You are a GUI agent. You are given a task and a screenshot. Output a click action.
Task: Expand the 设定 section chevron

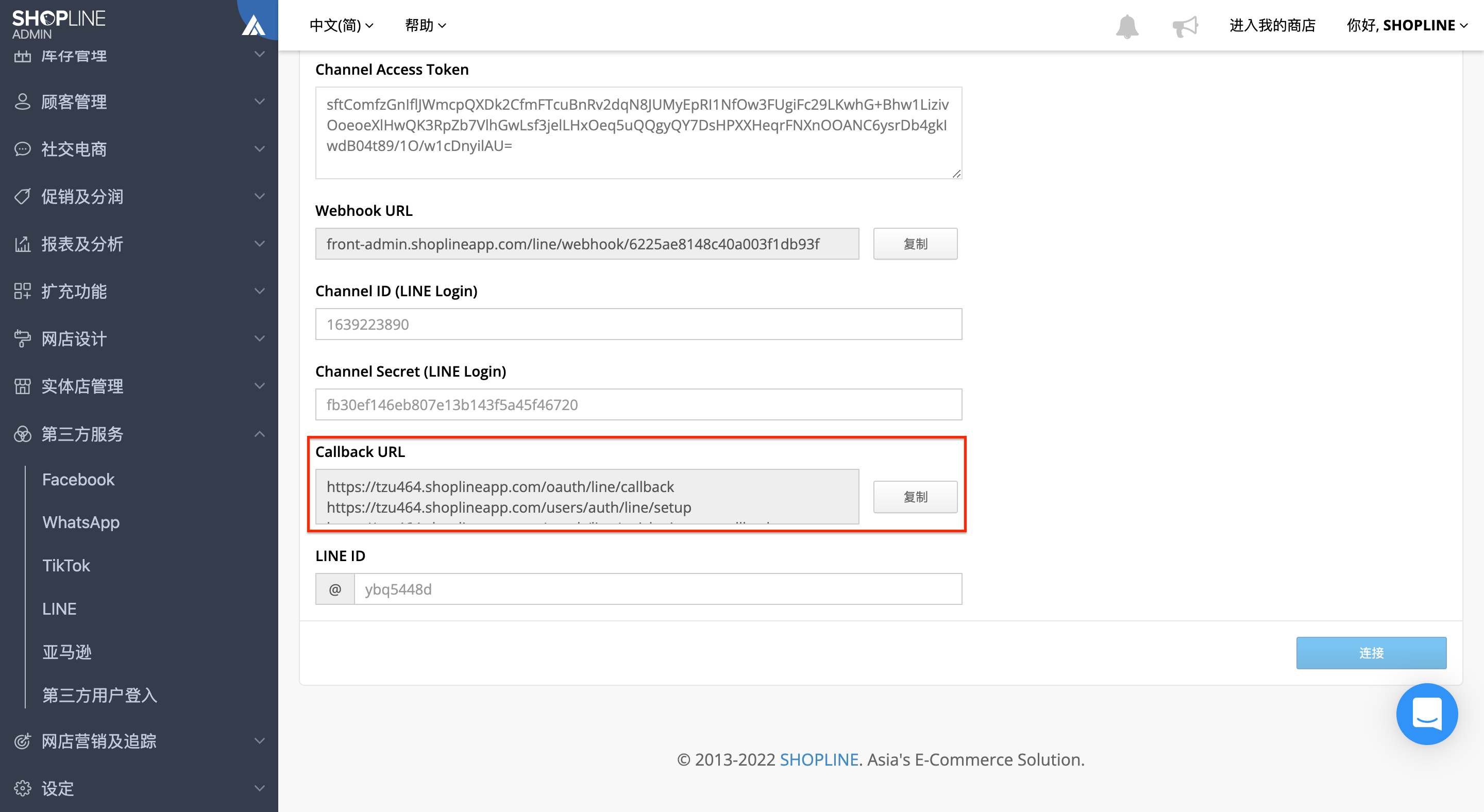click(260, 788)
